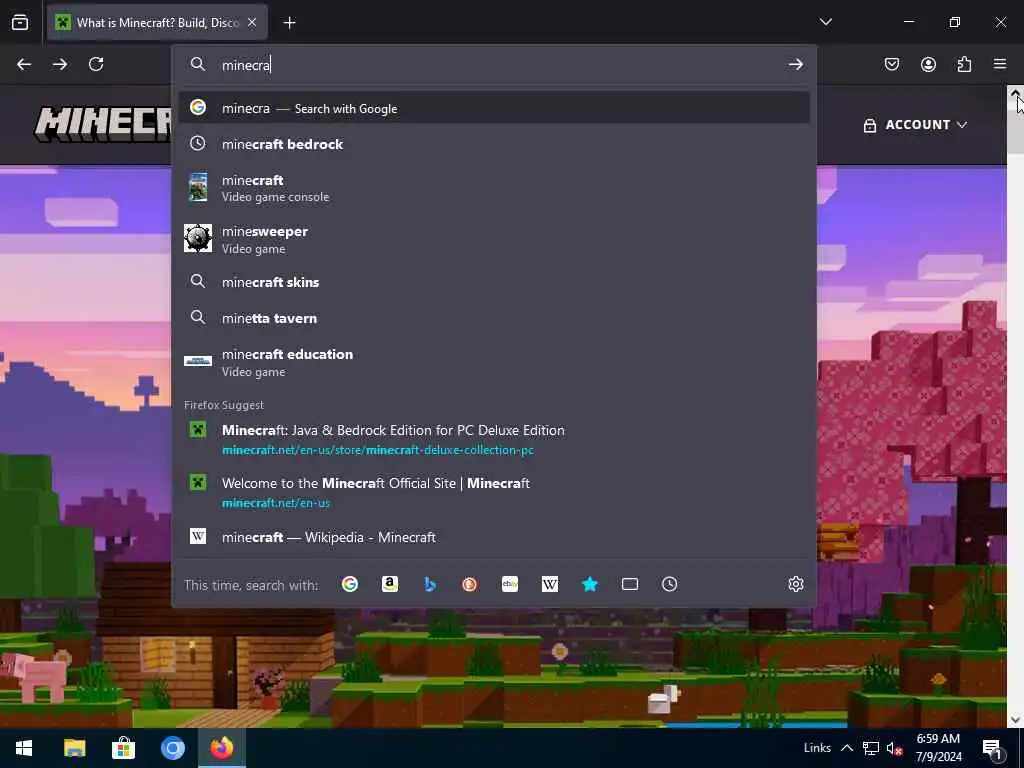Select the 'minesweeper' suggestion
Viewport: 1024px width, 768px height.
pyautogui.click(x=494, y=240)
